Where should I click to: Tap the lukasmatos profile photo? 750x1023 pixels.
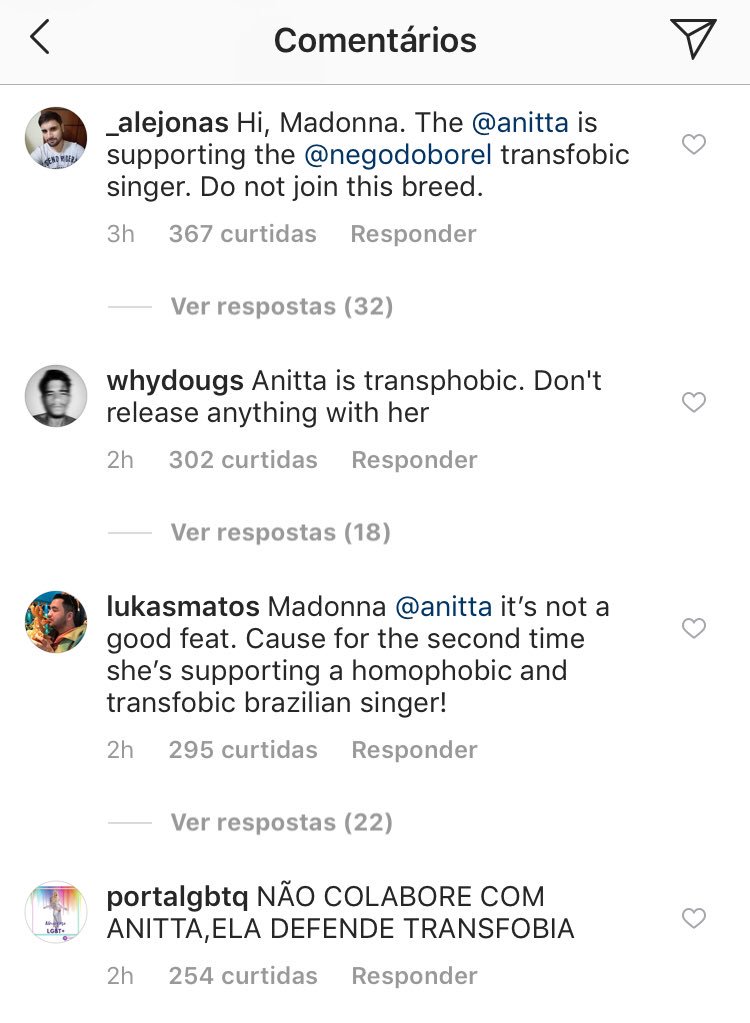pos(55,622)
